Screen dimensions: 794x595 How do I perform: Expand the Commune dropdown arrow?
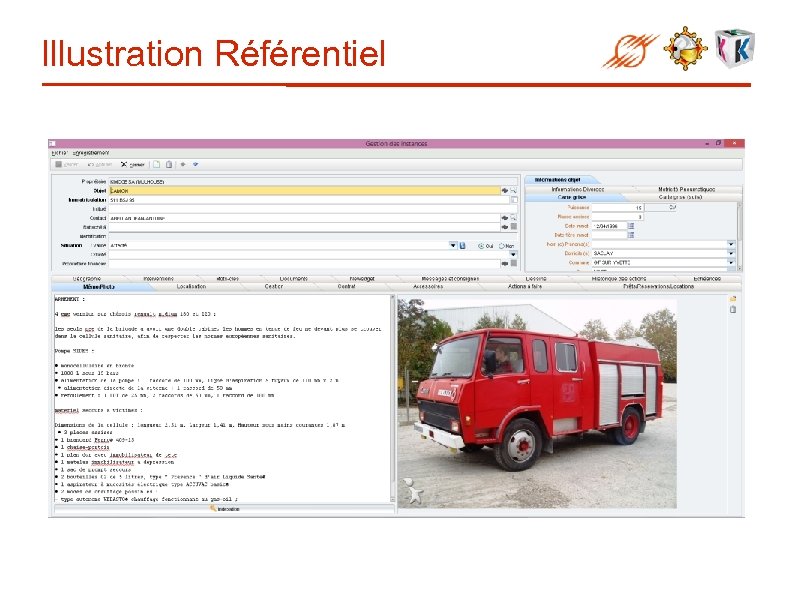pyautogui.click(x=731, y=262)
